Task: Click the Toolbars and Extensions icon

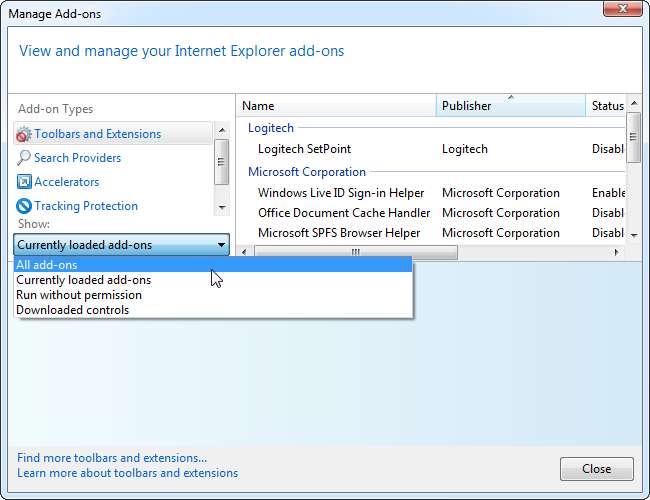Action: point(24,134)
